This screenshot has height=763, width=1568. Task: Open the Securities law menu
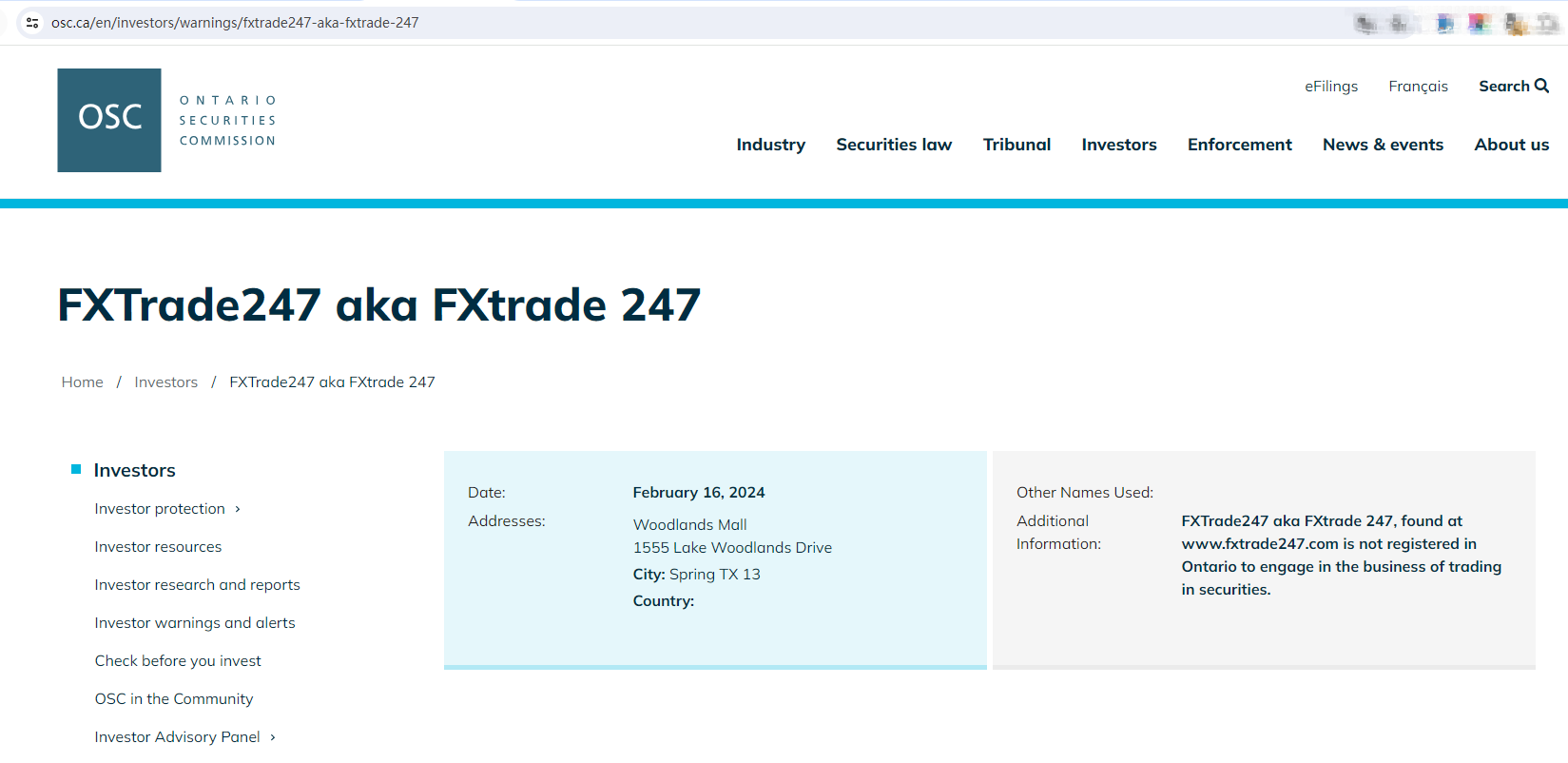pyautogui.click(x=893, y=145)
